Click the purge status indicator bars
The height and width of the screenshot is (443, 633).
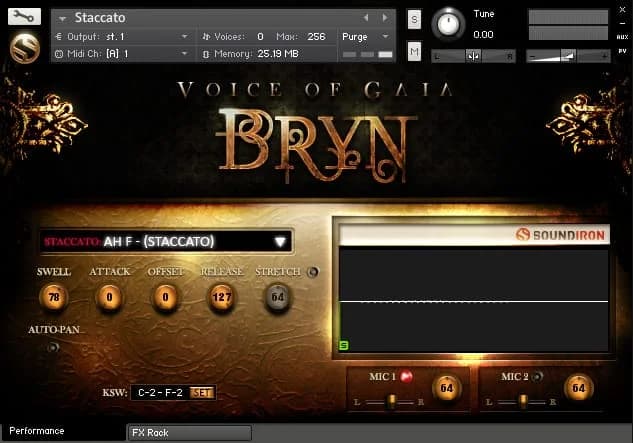click(367, 54)
